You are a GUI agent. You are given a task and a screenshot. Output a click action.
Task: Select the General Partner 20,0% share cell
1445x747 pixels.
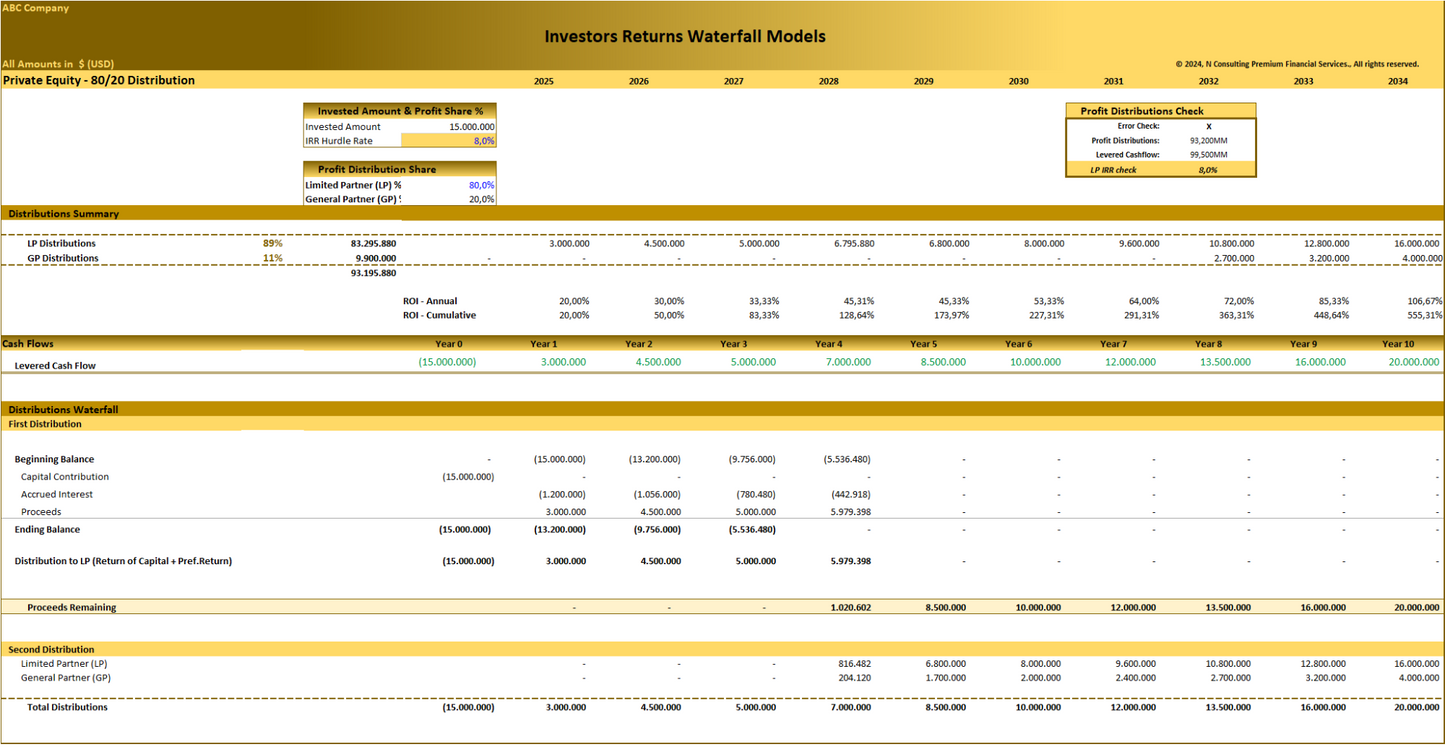pos(481,199)
